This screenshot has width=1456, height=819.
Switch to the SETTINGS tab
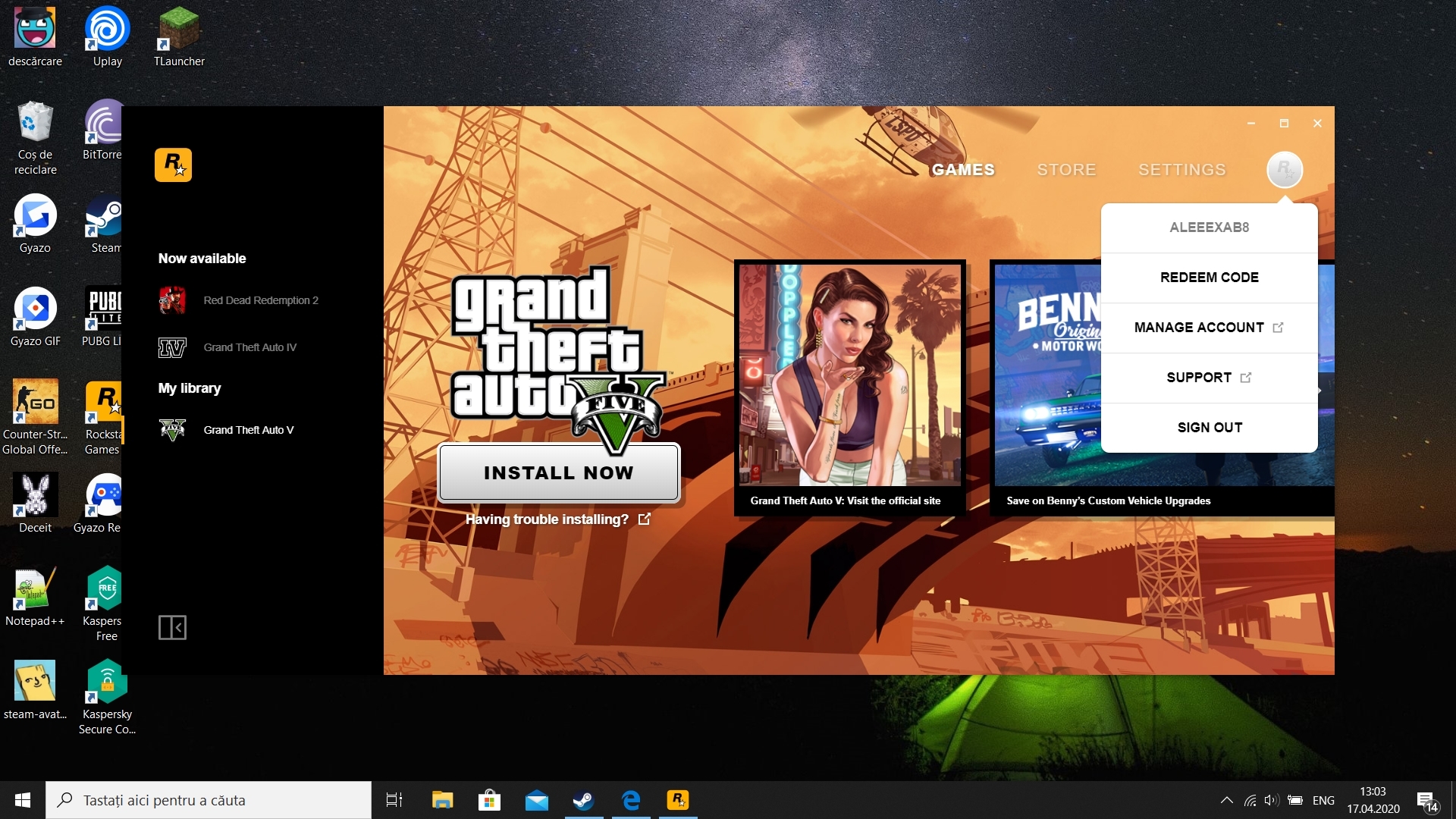coord(1181,170)
